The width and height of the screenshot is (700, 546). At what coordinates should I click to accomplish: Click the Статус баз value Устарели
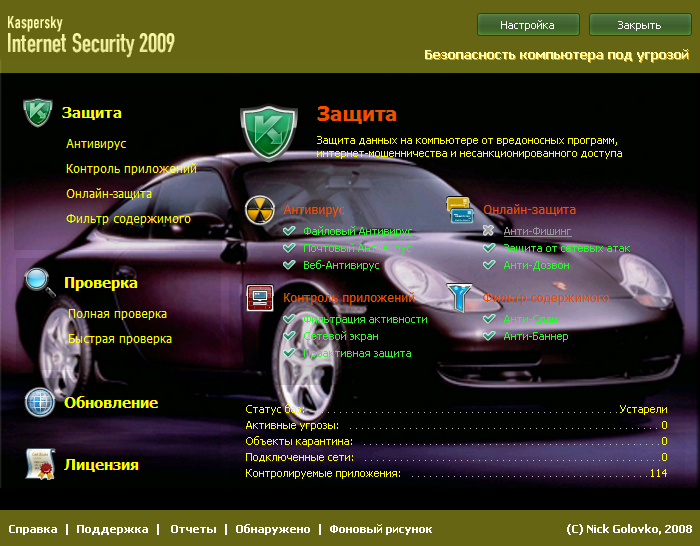(x=643, y=409)
